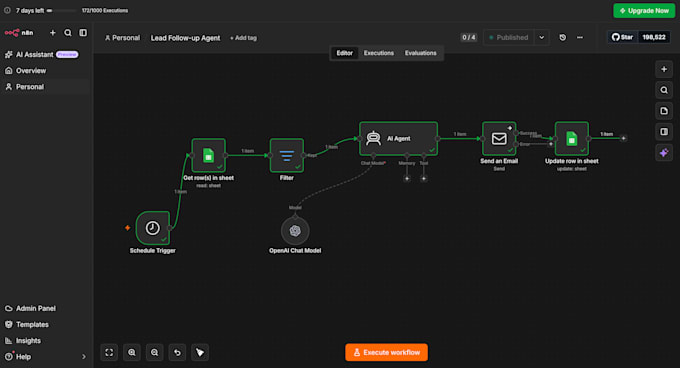Open the three-dot more menu
680x368 pixels.
[x=580, y=38]
